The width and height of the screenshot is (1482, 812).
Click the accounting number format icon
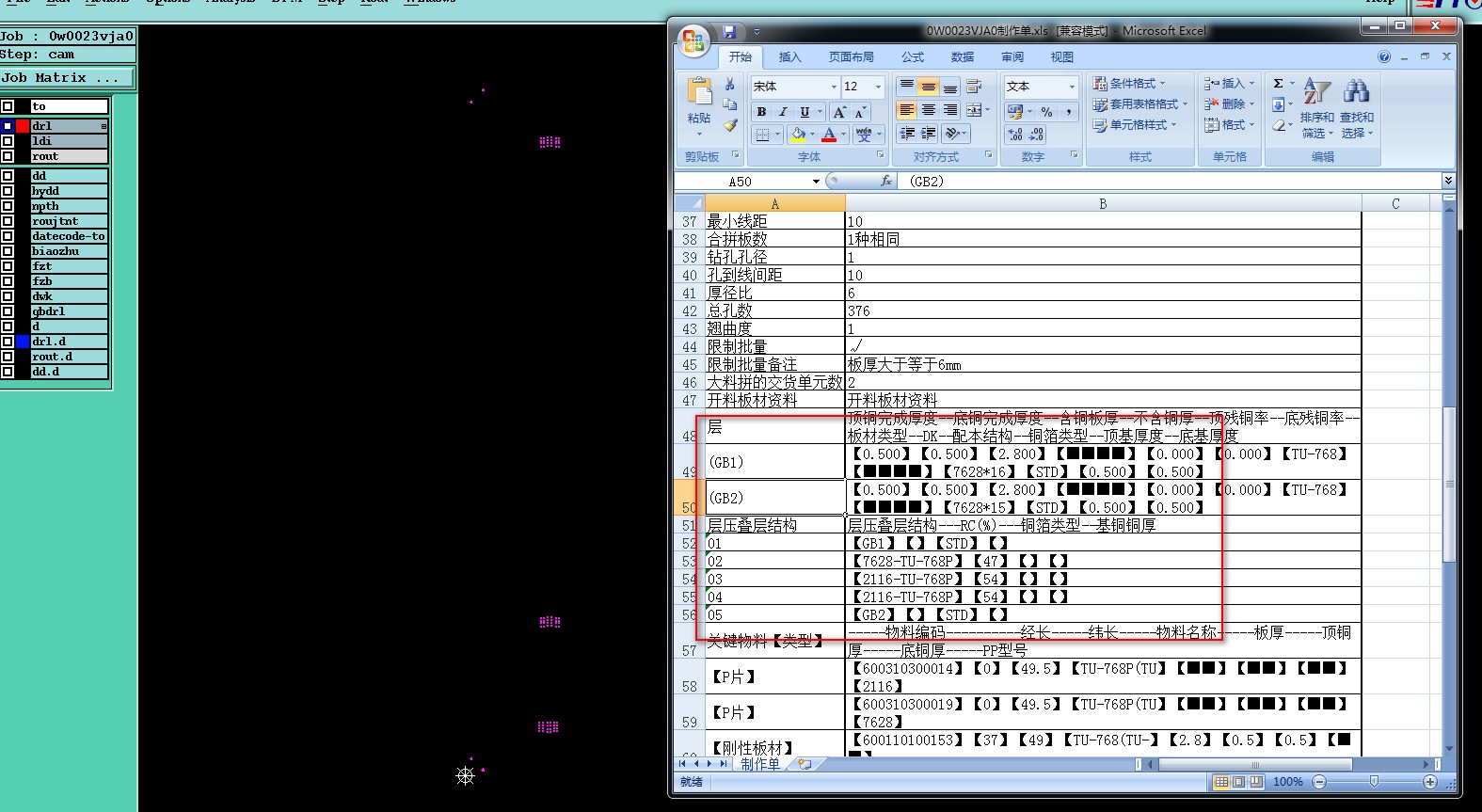point(1014,112)
